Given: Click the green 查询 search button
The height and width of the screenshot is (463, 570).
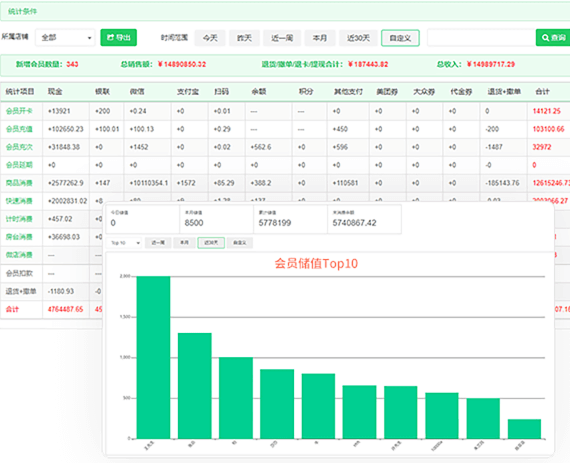Looking at the screenshot, I should click(553, 37).
